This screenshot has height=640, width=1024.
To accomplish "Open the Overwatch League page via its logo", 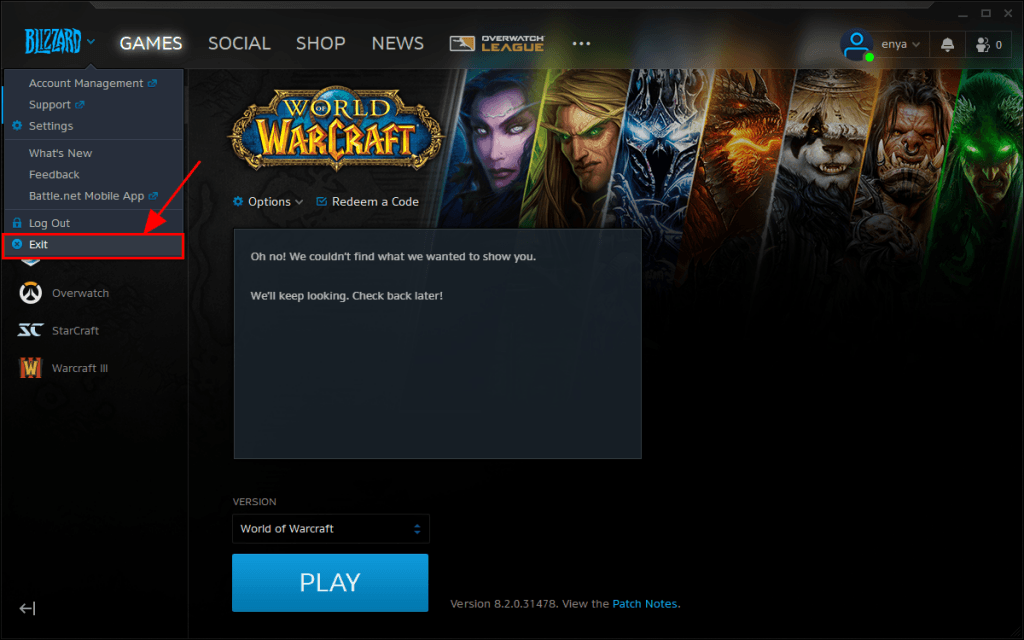I will (x=496, y=43).
